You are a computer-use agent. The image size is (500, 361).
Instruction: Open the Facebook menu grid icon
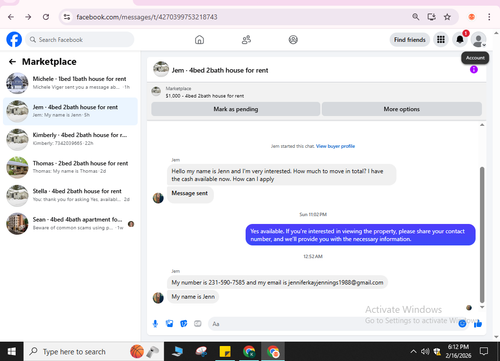click(x=441, y=40)
